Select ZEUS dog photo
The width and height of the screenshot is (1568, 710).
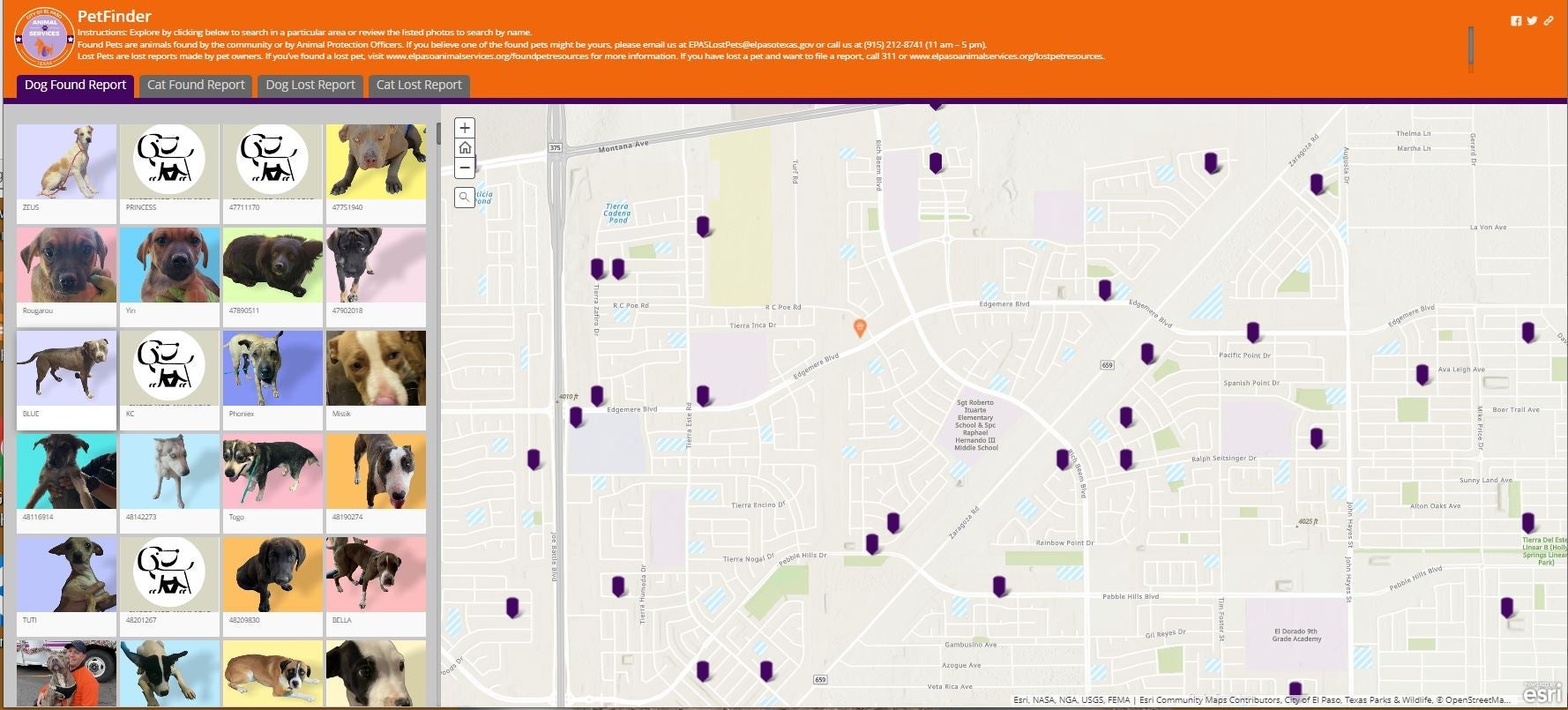[66, 161]
